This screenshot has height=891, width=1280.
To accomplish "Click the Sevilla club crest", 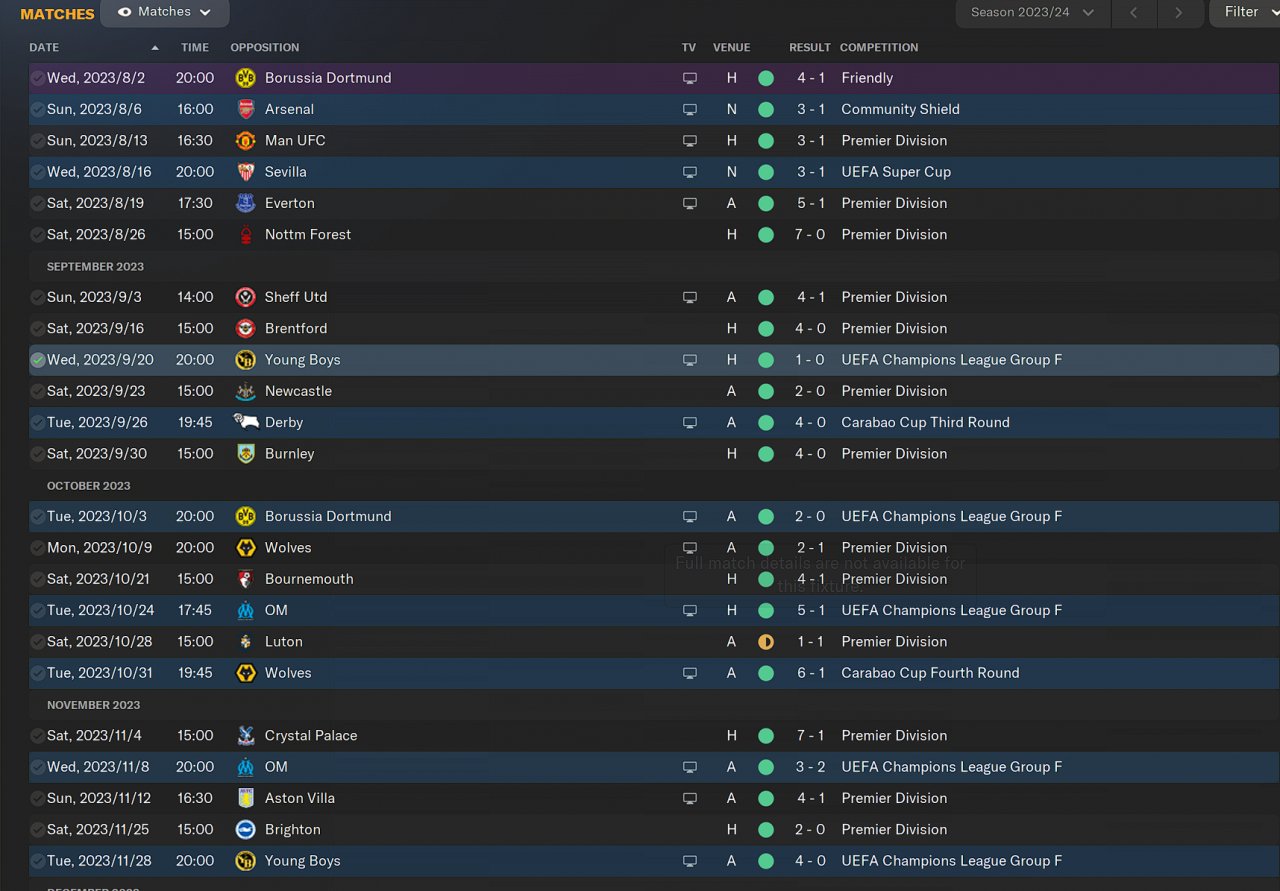I will tap(245, 172).
